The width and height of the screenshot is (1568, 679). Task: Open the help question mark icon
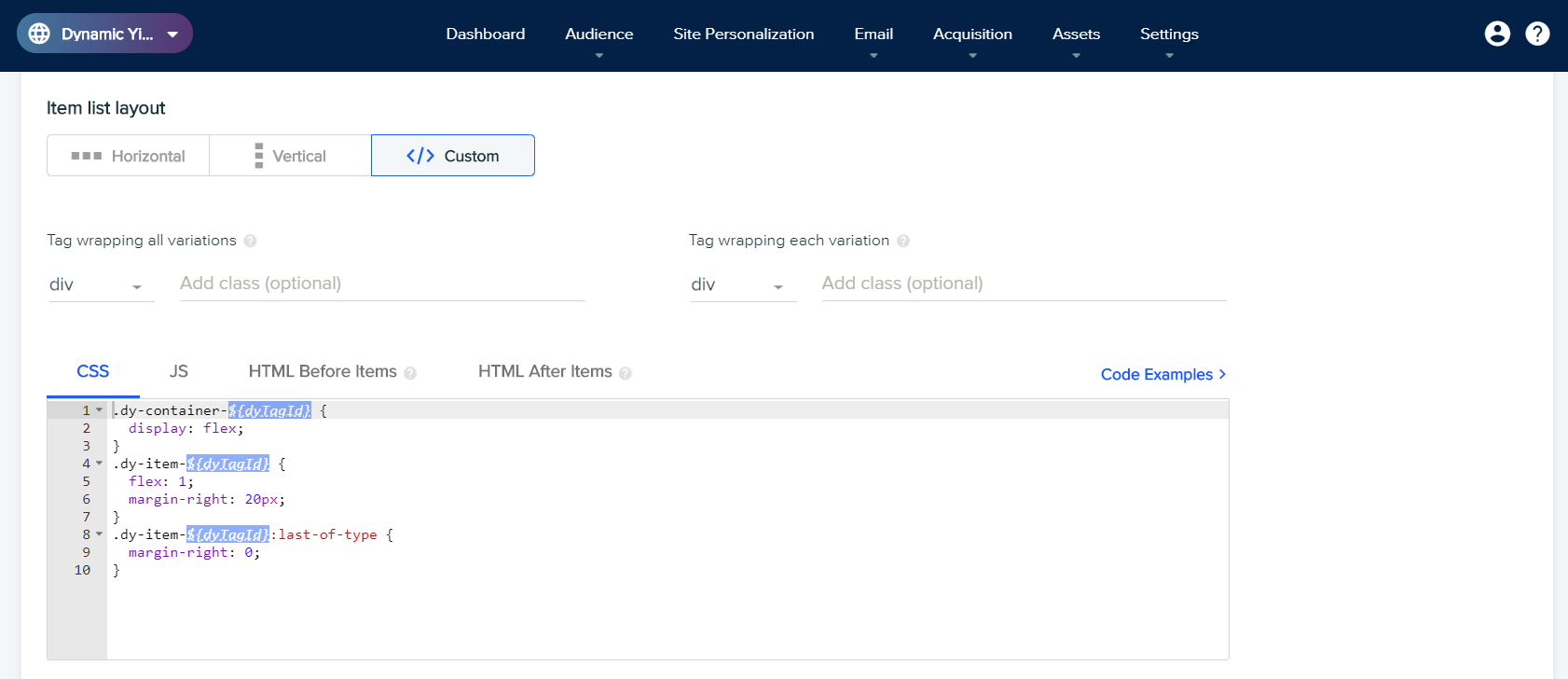[1537, 34]
